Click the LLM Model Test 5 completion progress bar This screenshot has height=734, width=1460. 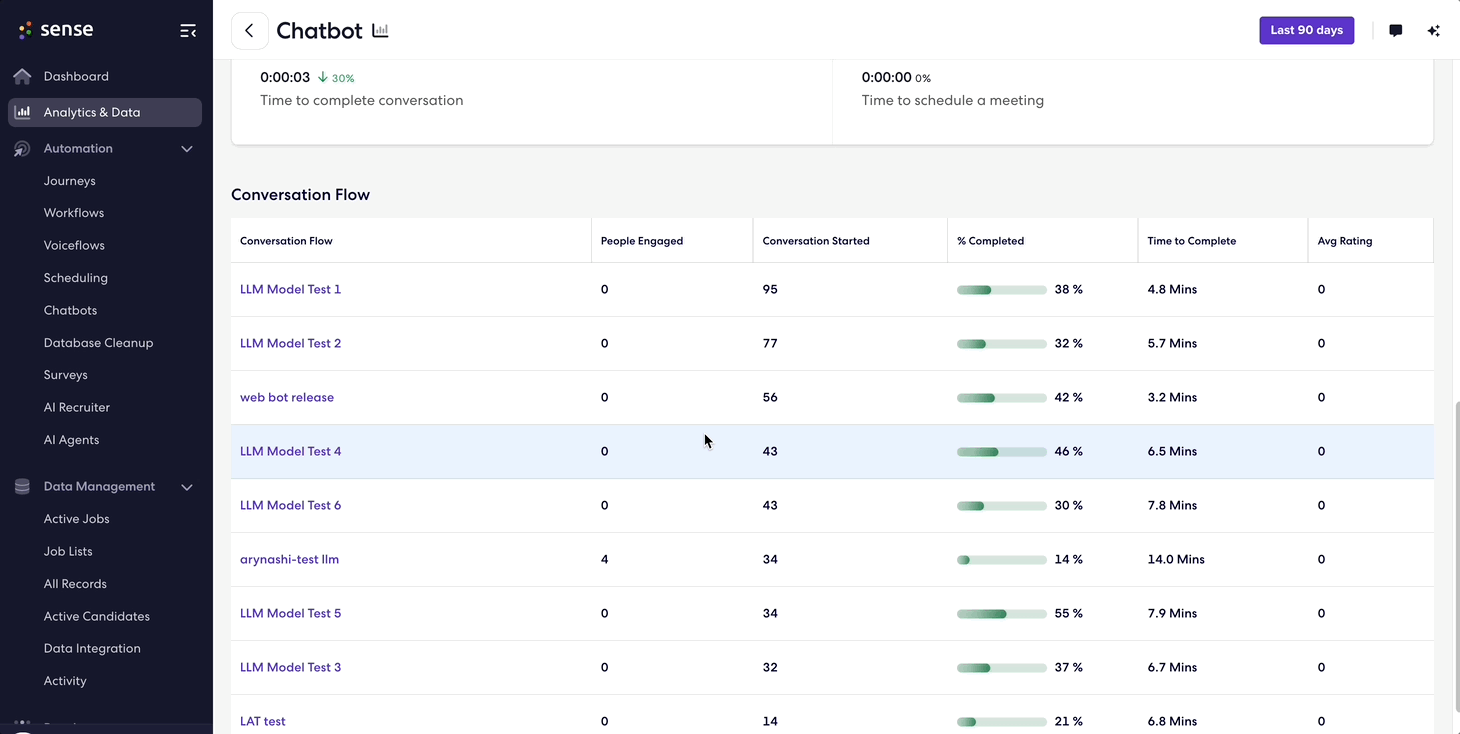click(x=1001, y=613)
